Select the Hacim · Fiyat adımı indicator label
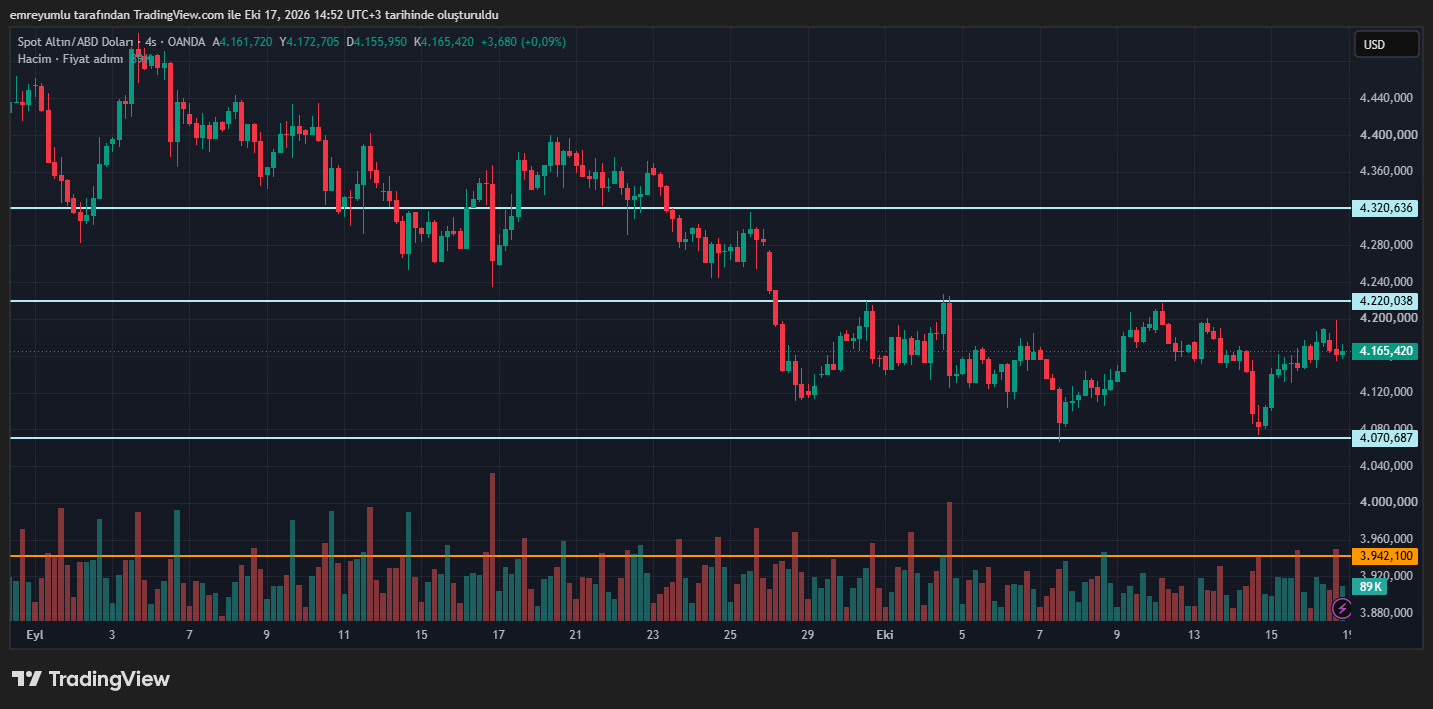 point(70,59)
